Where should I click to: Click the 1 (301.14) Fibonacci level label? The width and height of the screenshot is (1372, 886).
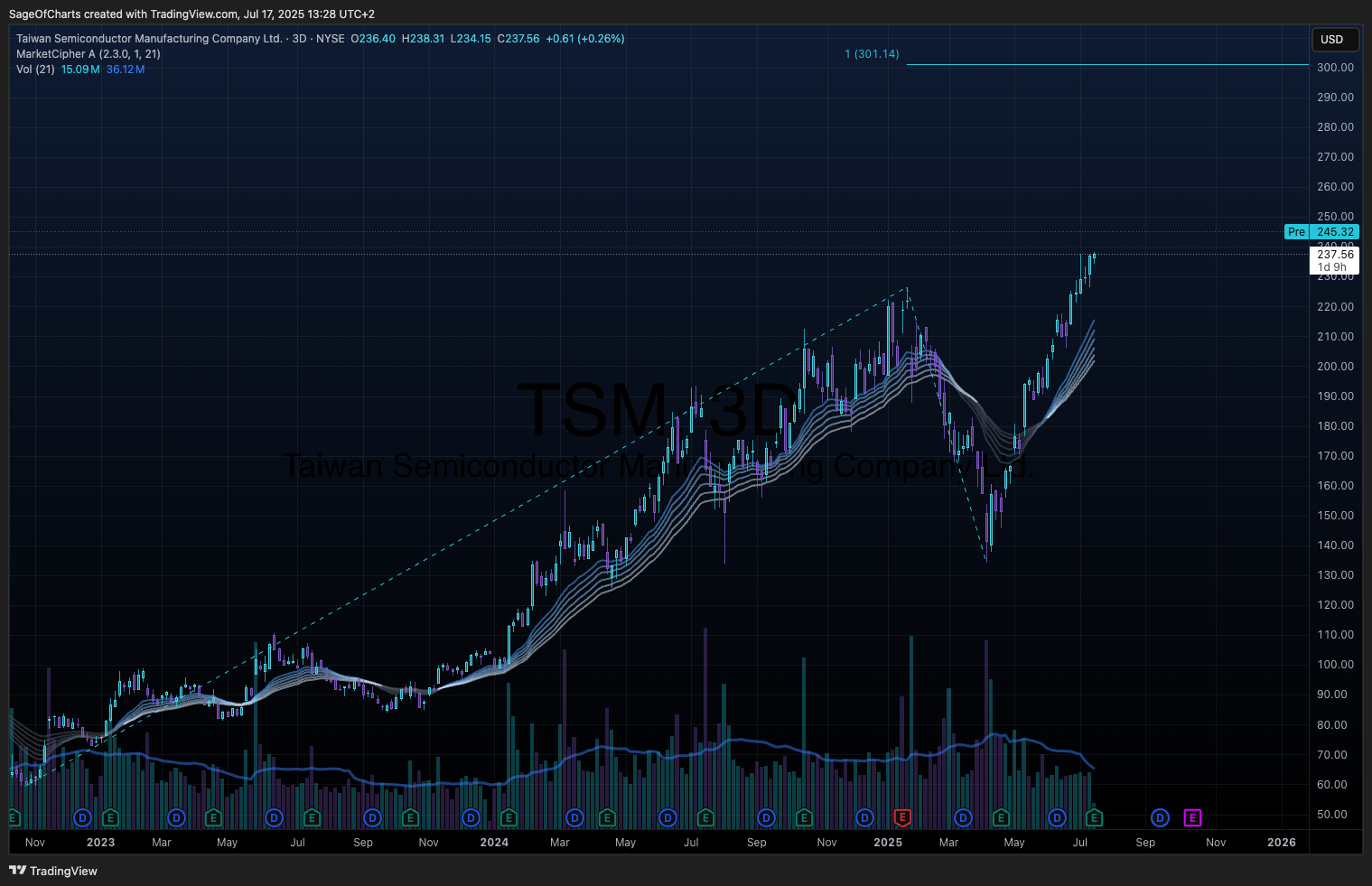pos(872,54)
